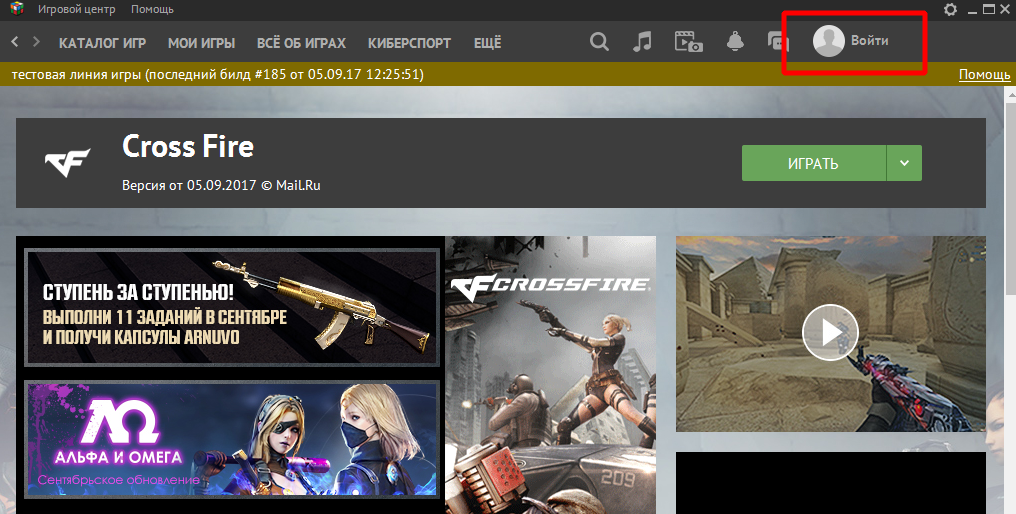Play the Cross Fire gameplay video
This screenshot has height=514, width=1016.
point(830,333)
